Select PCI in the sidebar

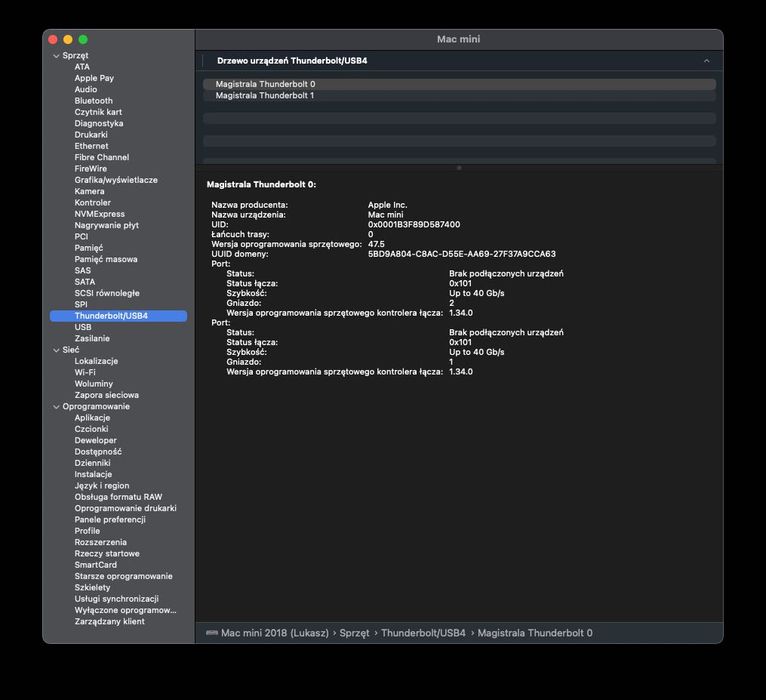[x=81, y=236]
